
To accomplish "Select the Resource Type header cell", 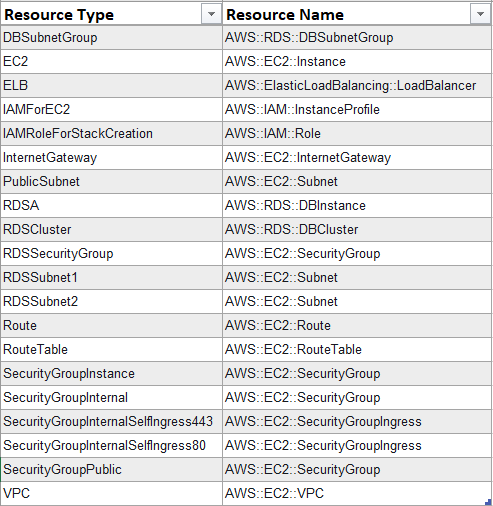I will pos(111,14).
